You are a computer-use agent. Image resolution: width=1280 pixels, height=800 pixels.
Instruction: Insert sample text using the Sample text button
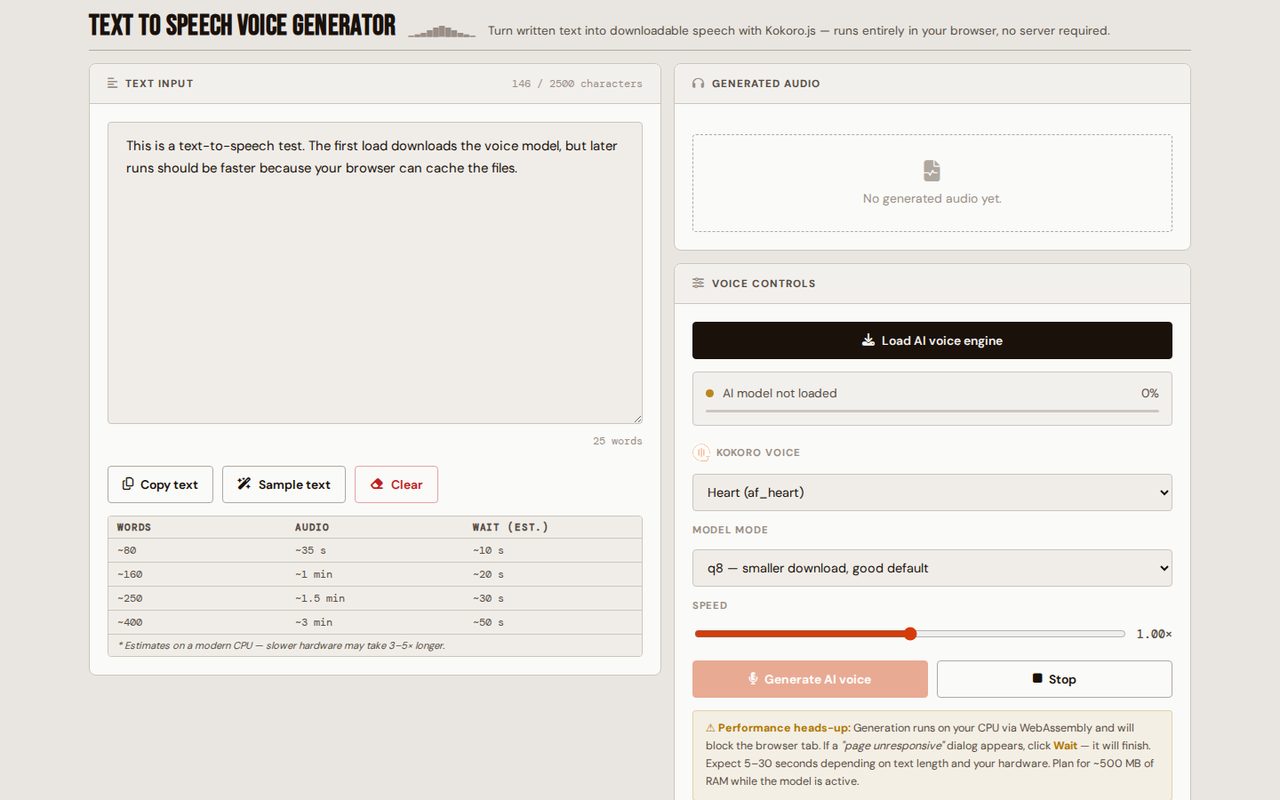[284, 484]
